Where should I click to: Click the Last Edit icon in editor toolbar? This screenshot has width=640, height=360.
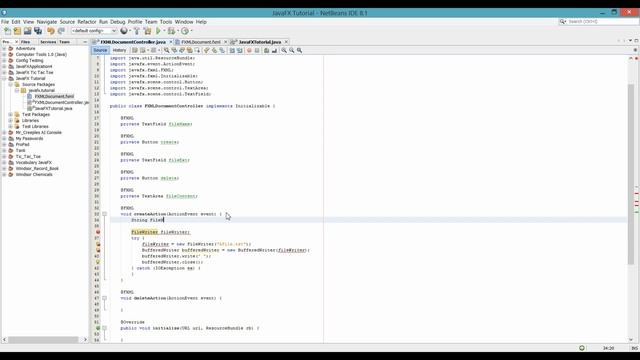(134, 50)
